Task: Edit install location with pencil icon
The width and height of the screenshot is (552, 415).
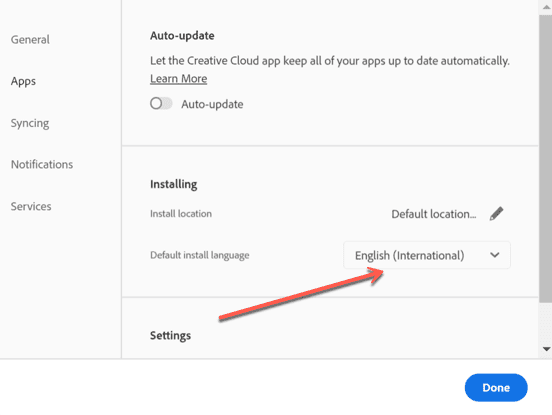Action: click(496, 214)
